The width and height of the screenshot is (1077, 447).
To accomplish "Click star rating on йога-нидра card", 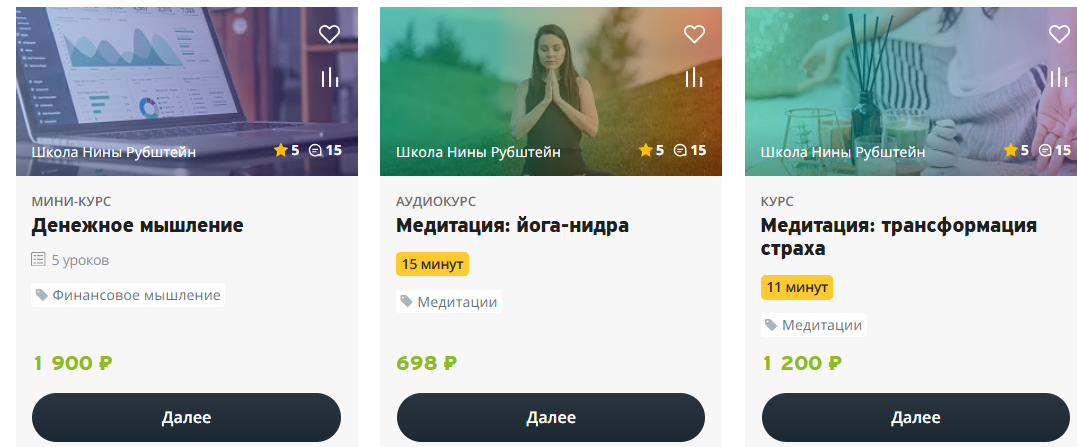I will [x=651, y=150].
